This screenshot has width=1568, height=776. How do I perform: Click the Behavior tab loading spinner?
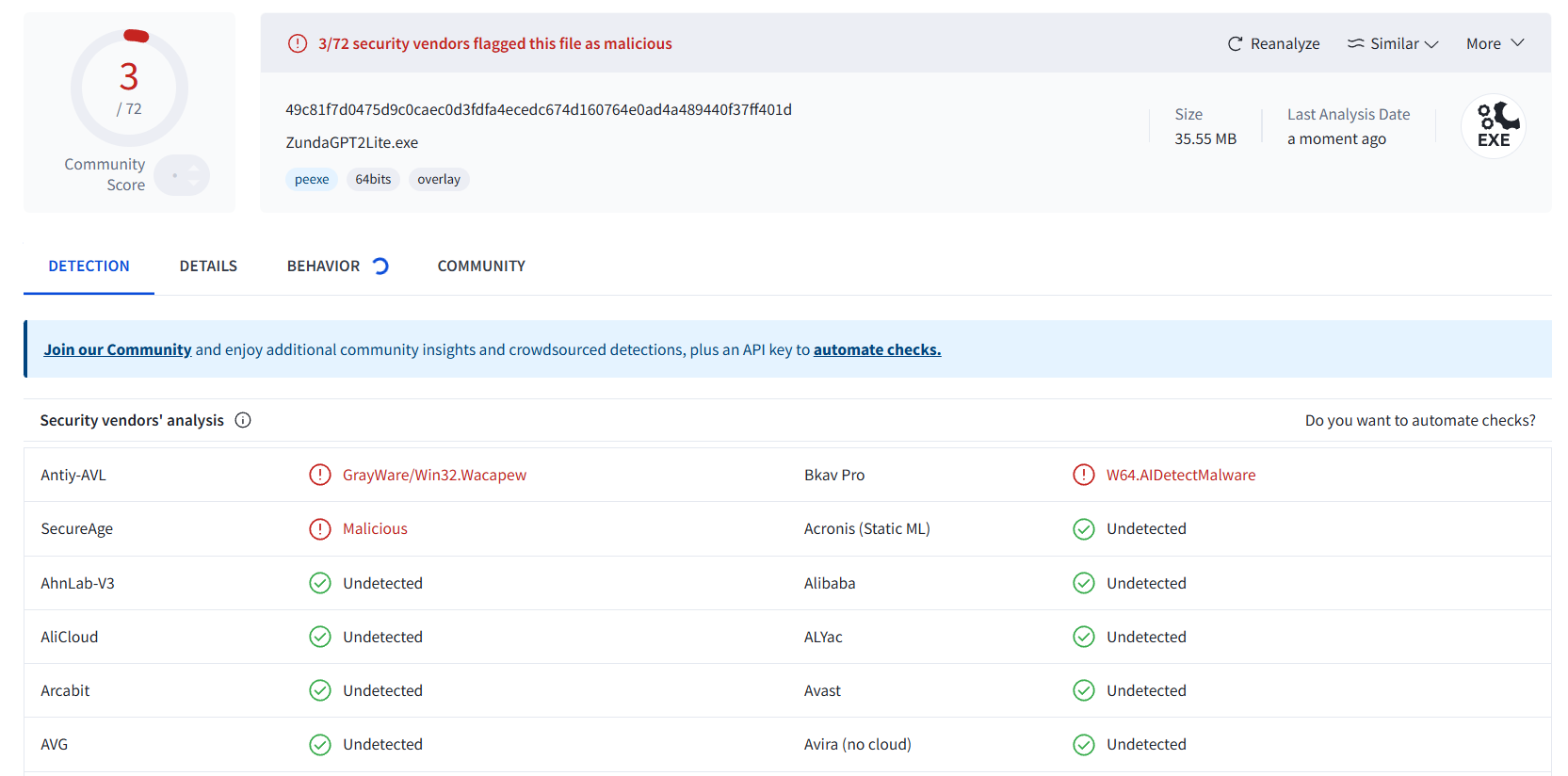point(380,266)
